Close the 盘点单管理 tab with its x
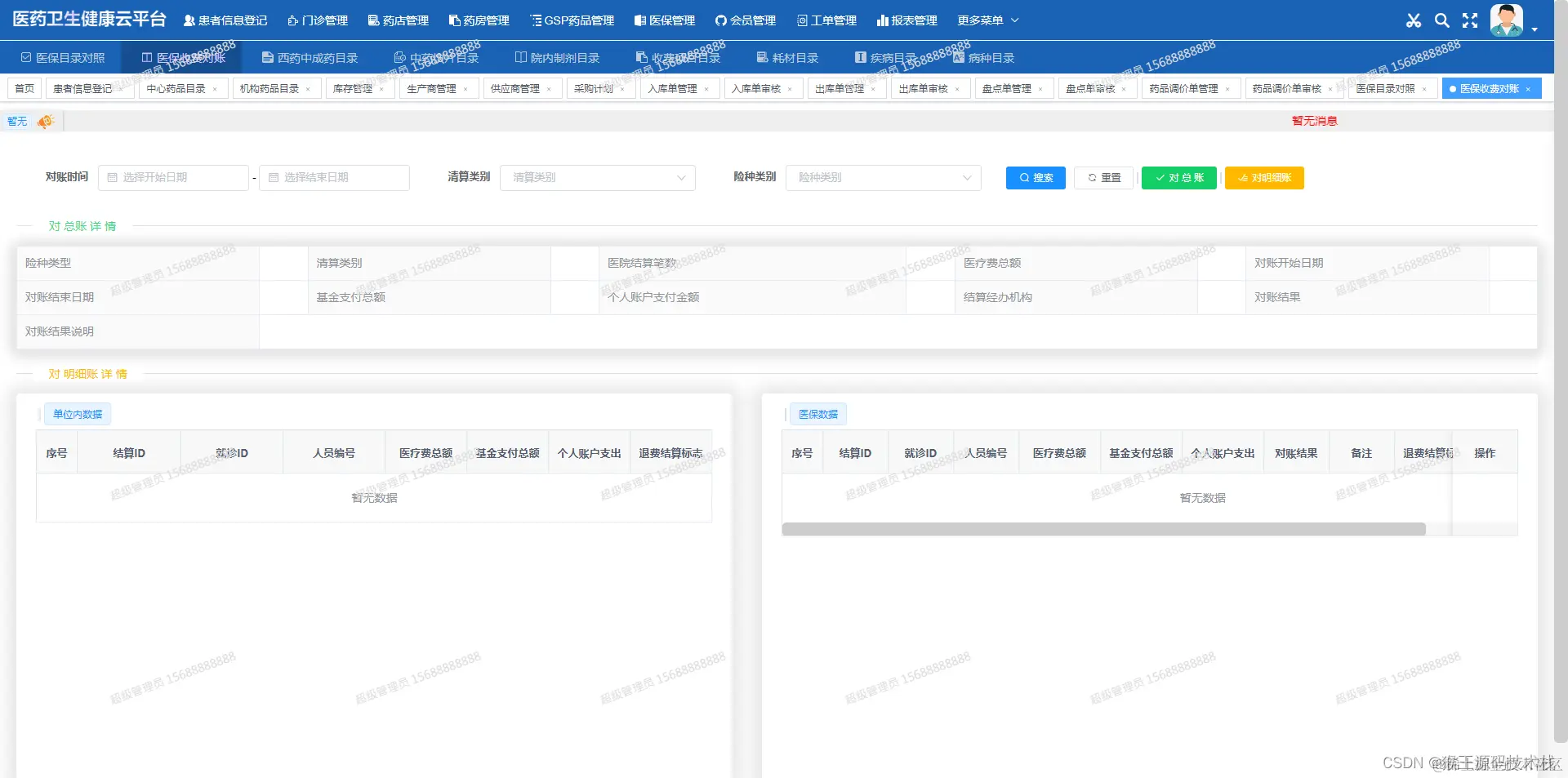 click(x=1040, y=89)
